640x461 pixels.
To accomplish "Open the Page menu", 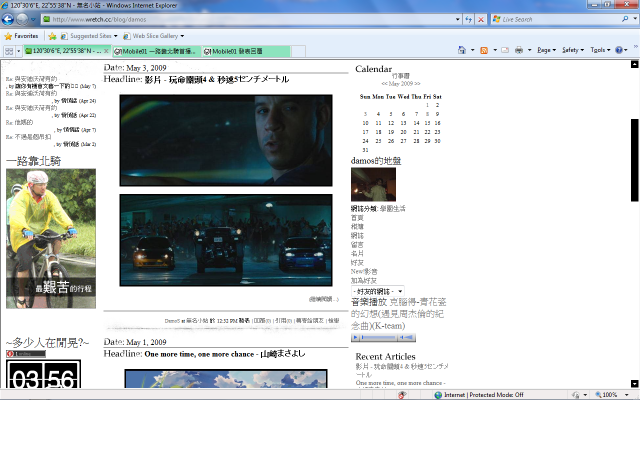I will [546, 50].
